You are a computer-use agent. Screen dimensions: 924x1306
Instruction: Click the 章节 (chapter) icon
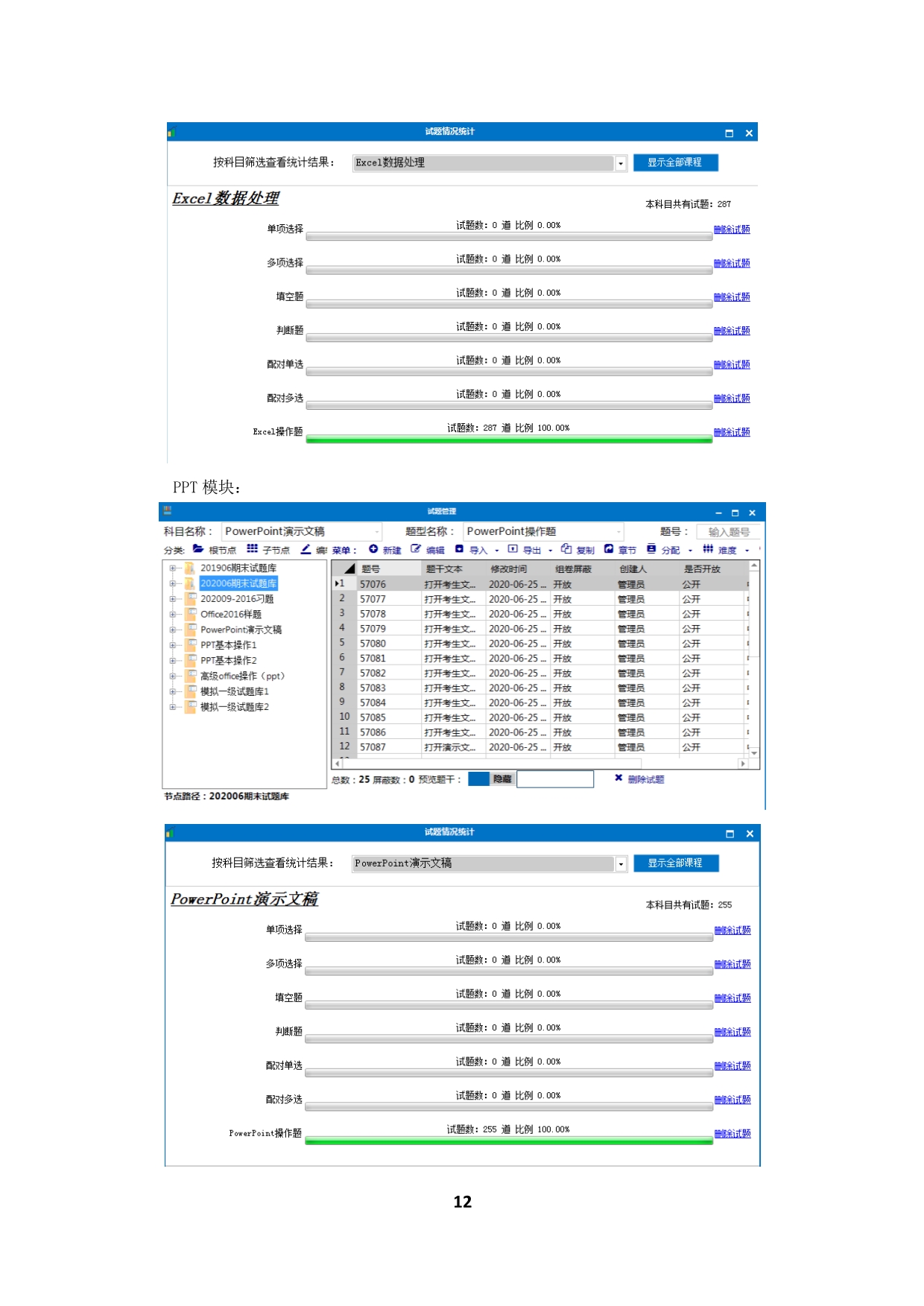(609, 549)
